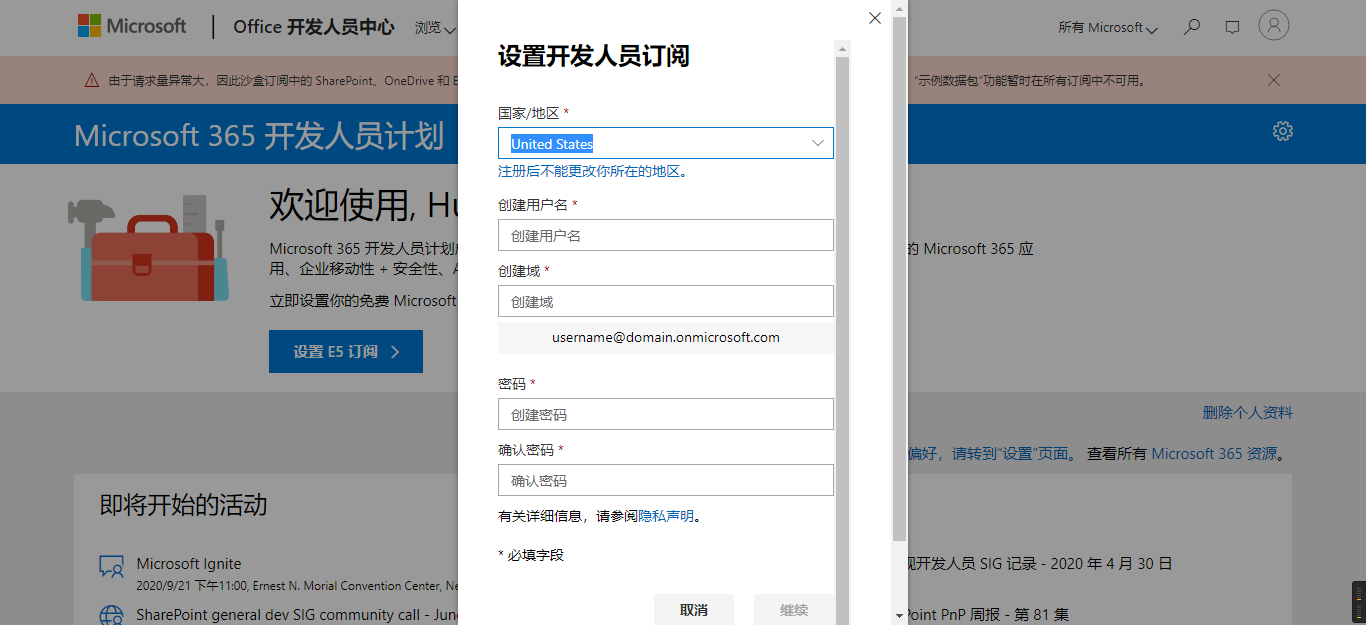Open the country/region dropdown showing United States
The width and height of the screenshot is (1366, 625).
pyautogui.click(x=666, y=143)
